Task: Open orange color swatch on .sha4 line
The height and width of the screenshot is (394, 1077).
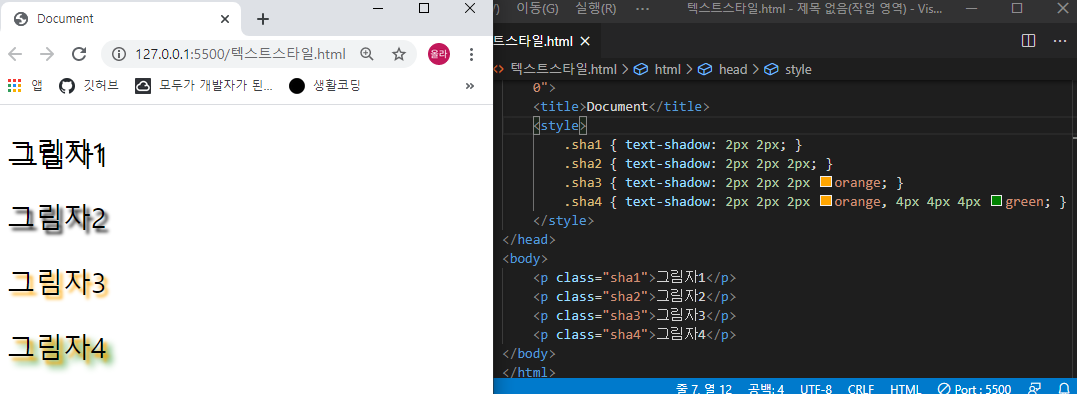Action: pos(826,201)
